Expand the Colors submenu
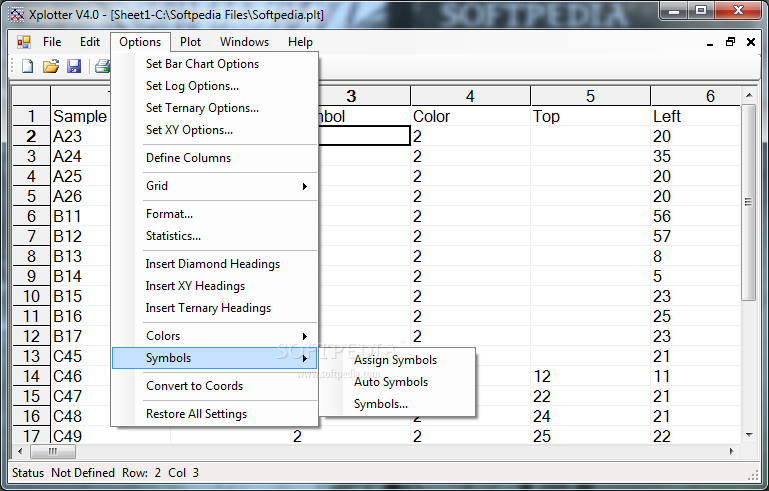 coord(215,336)
